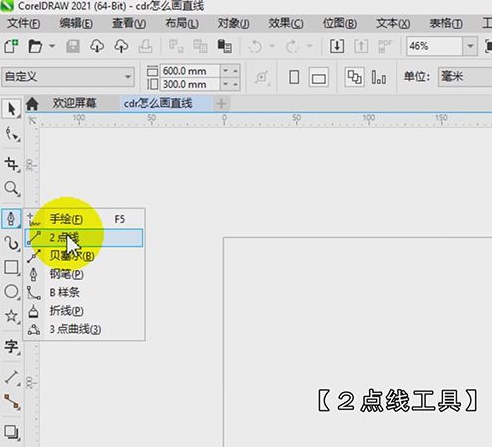This screenshot has height=447, width=492.
Task: Add a new document tab
Action: coord(221,104)
